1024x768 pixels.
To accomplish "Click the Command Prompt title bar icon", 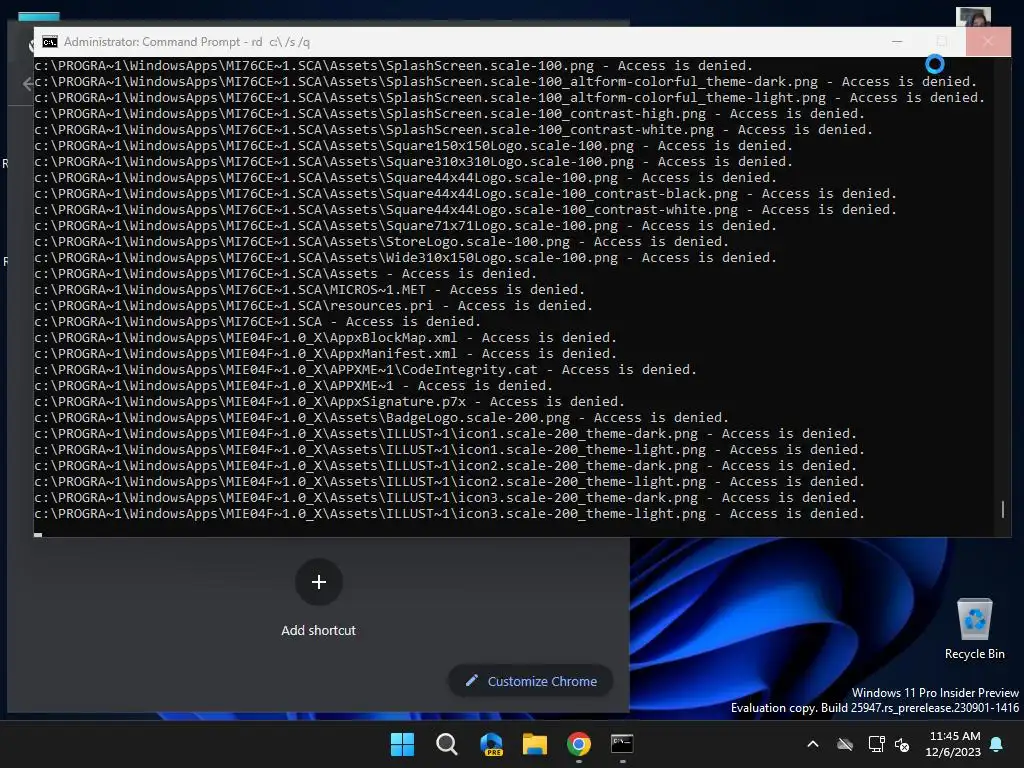I will (50, 42).
